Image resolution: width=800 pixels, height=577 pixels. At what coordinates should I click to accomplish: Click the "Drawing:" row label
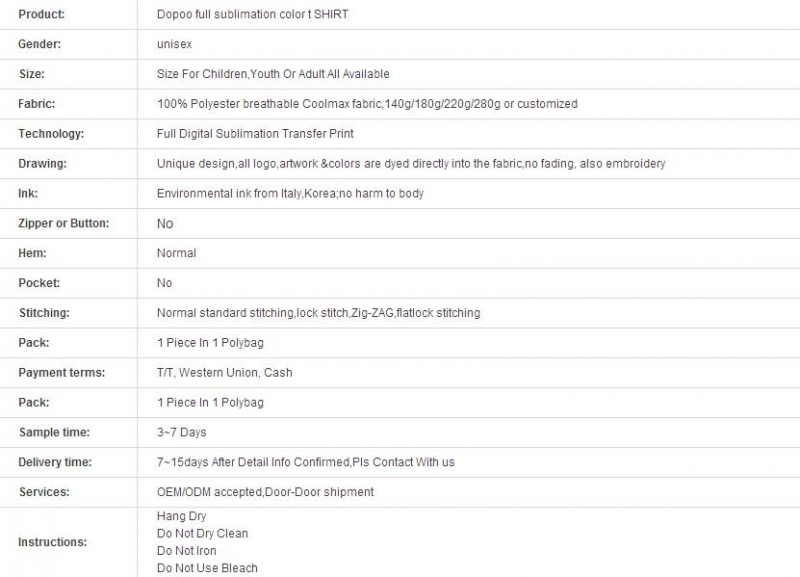pyautogui.click(x=41, y=164)
